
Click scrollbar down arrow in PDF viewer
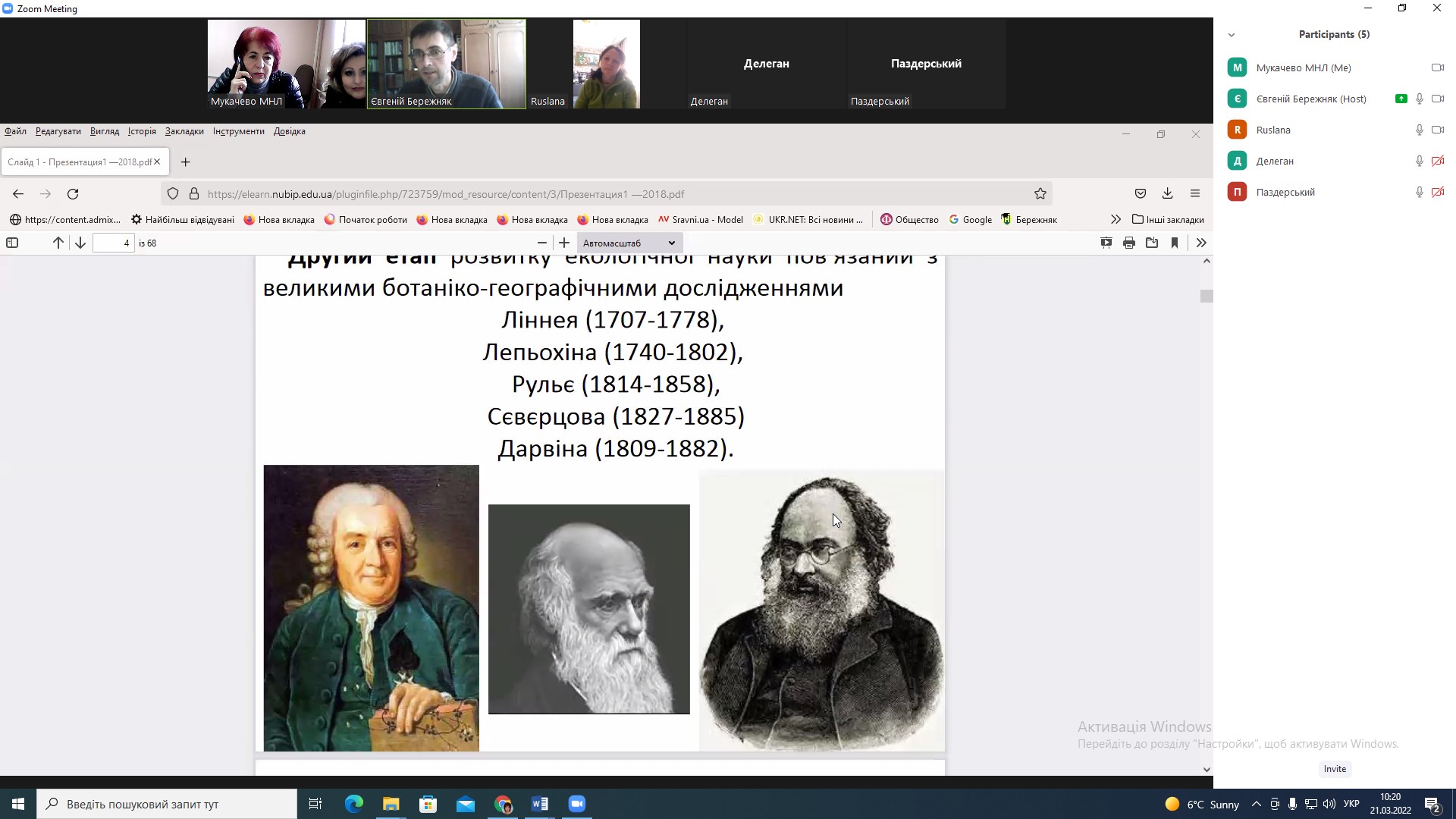(x=1207, y=769)
